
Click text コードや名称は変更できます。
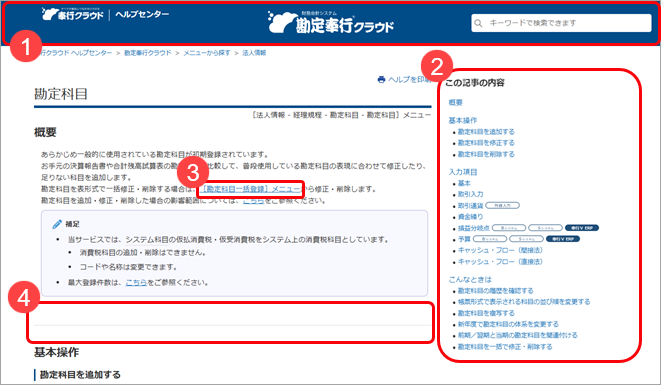tap(128, 267)
